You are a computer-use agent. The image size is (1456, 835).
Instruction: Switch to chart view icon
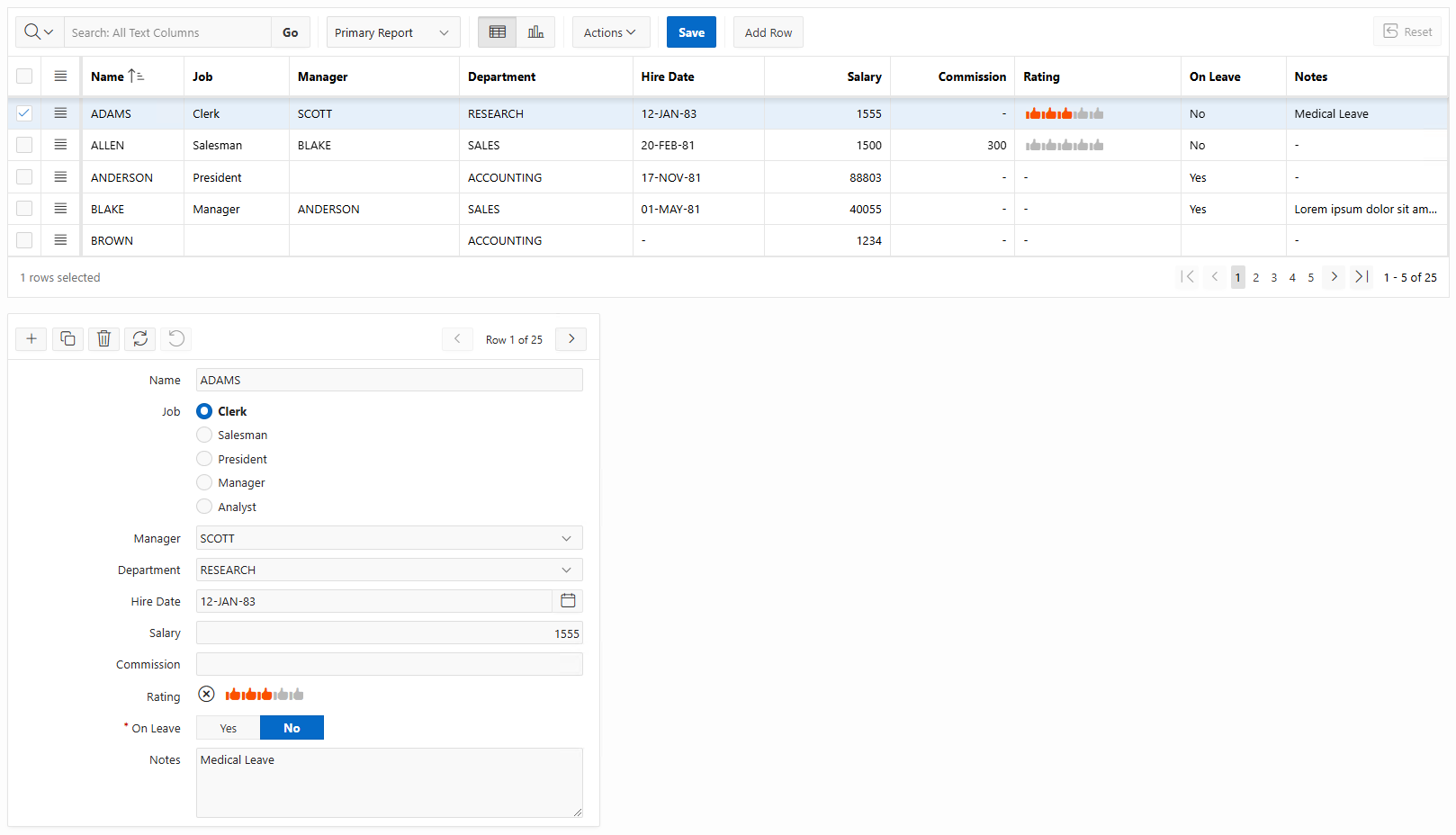[535, 32]
